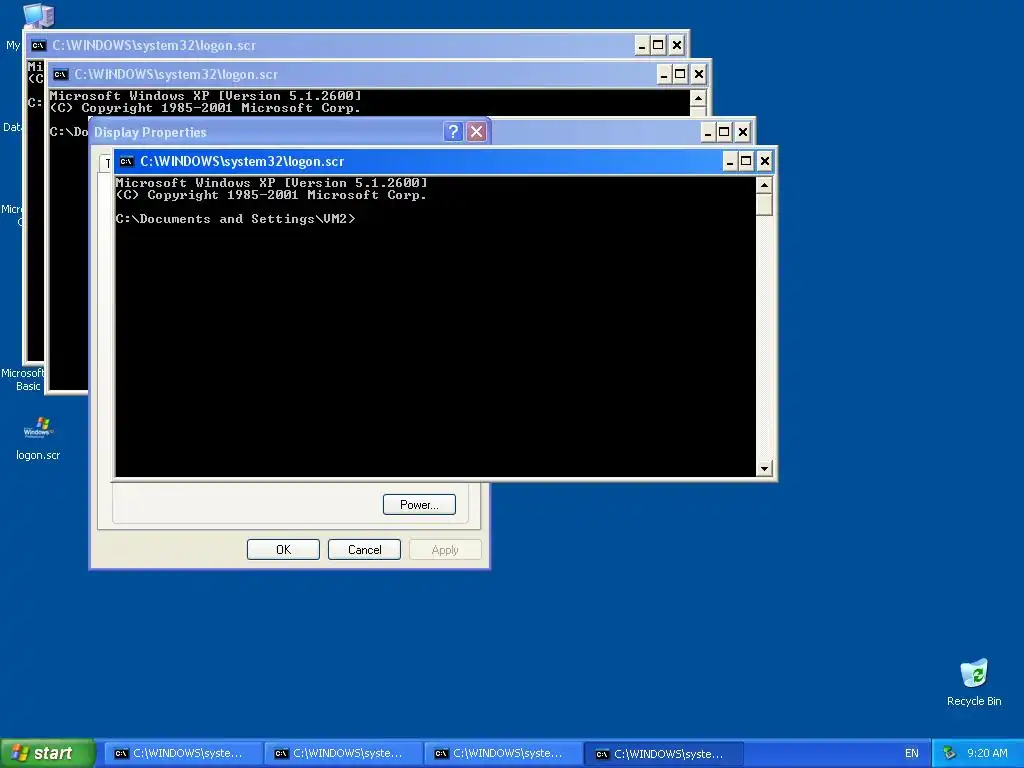Close the rearmost logon.scr console window
Viewport: 1024px width, 768px height.
click(677, 46)
